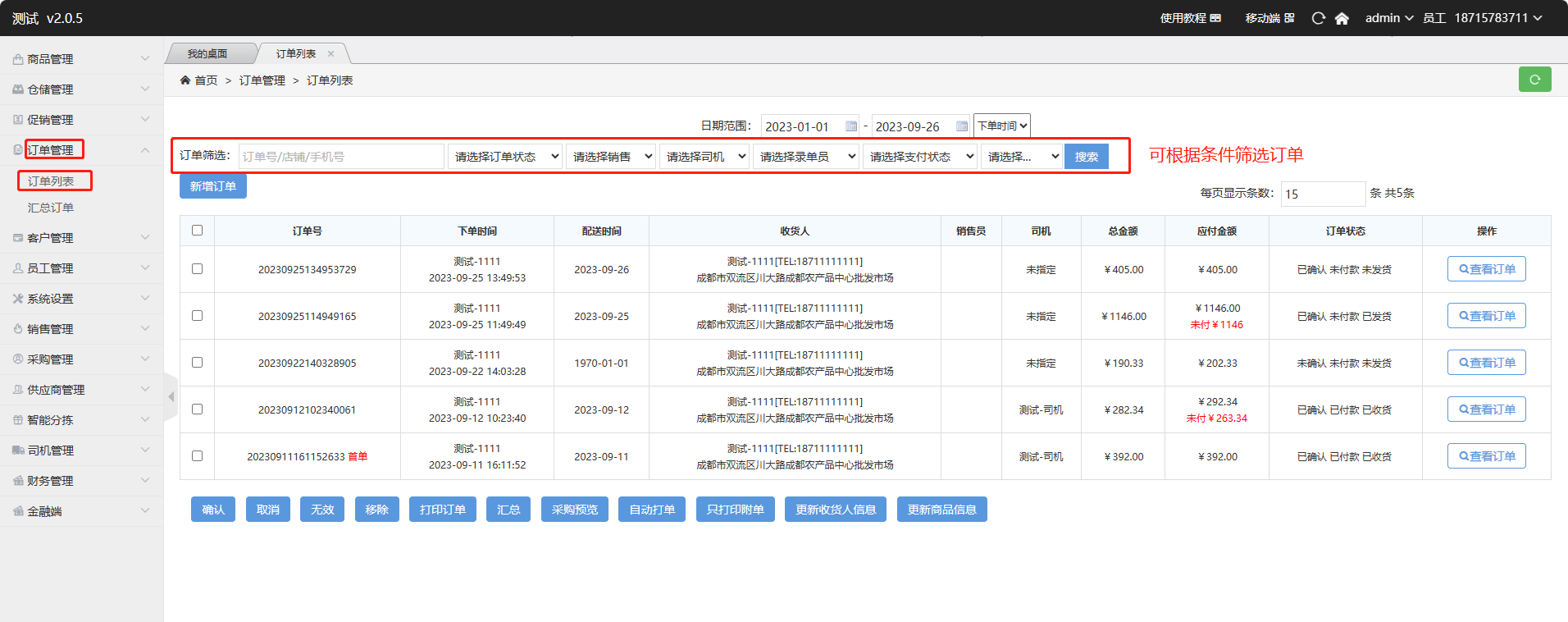Click the green refresh icon button
Screen dimensions: 1568x622
coord(1534,80)
